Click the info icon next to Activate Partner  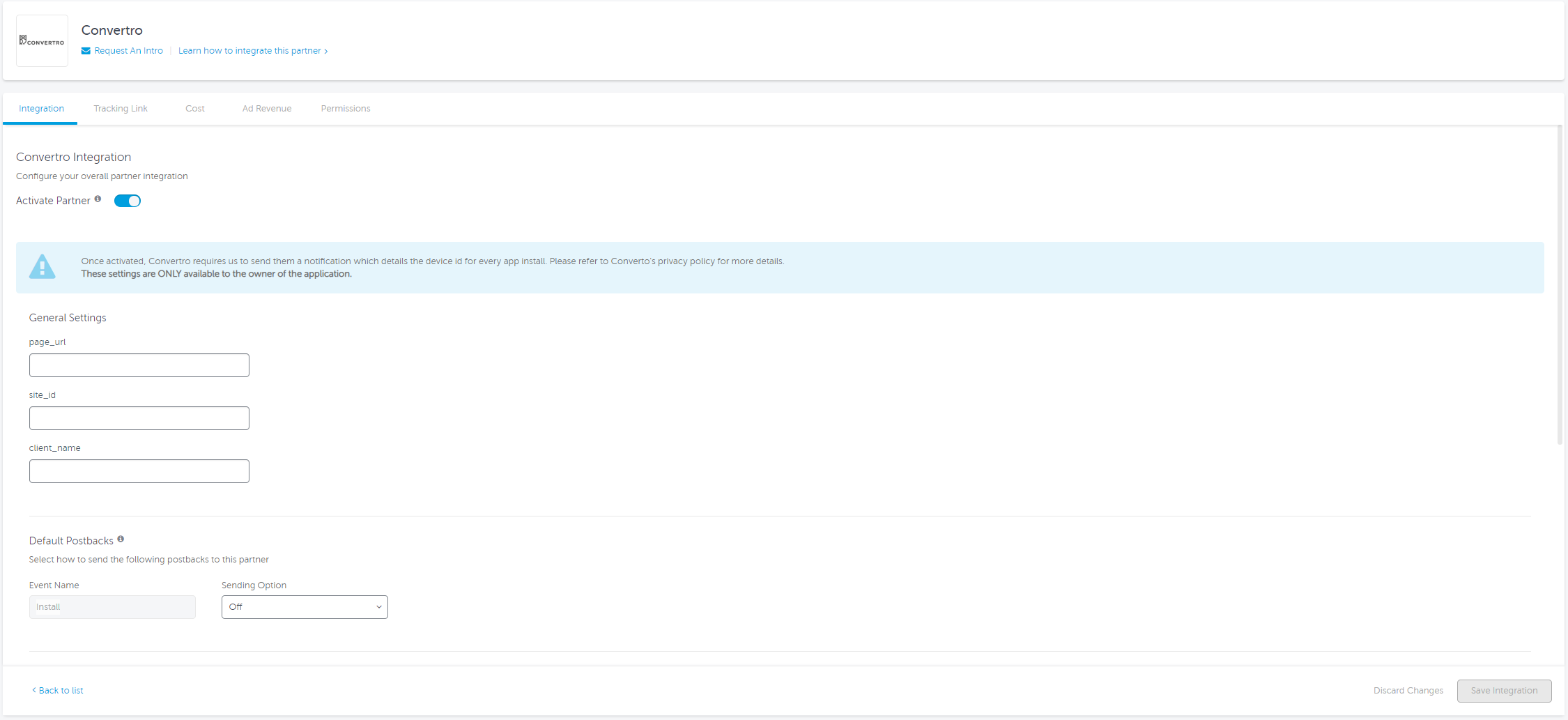pos(98,199)
